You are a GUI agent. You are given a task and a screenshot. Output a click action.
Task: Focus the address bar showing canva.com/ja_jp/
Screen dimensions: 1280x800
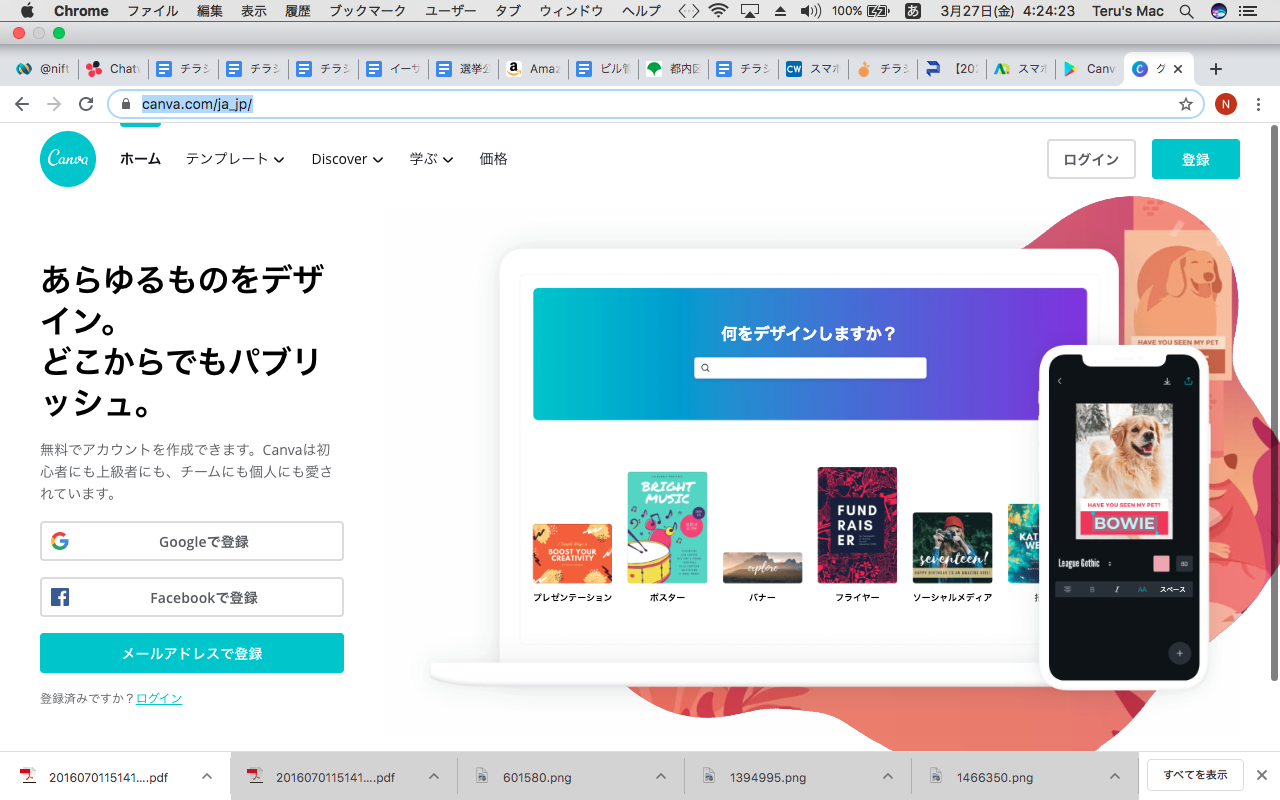[658, 104]
